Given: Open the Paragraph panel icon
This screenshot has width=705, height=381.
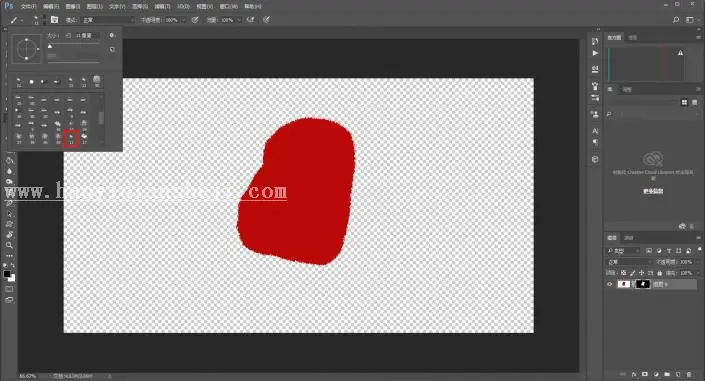Looking at the screenshot, I should (x=595, y=142).
